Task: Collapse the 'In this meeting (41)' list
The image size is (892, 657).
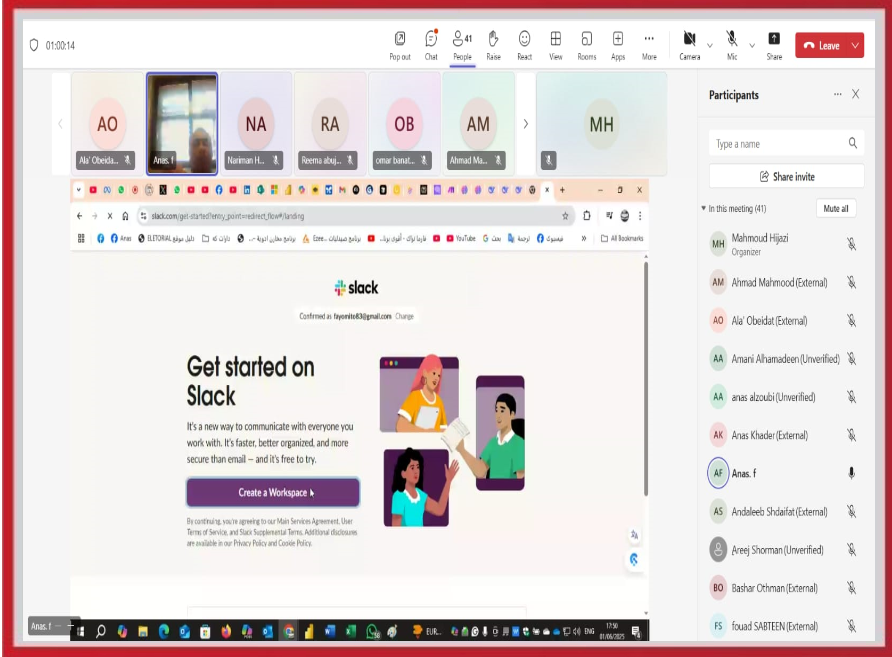Action: pos(704,208)
